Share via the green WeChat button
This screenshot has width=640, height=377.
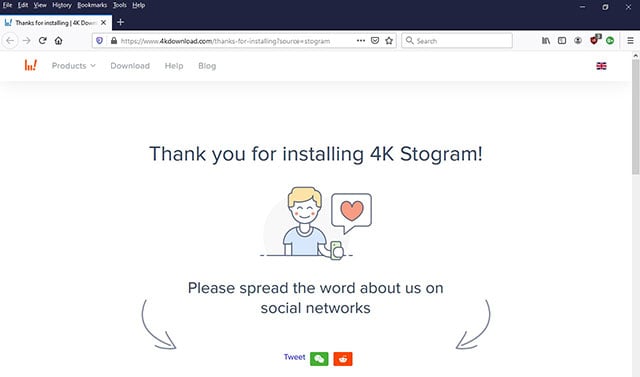point(319,359)
